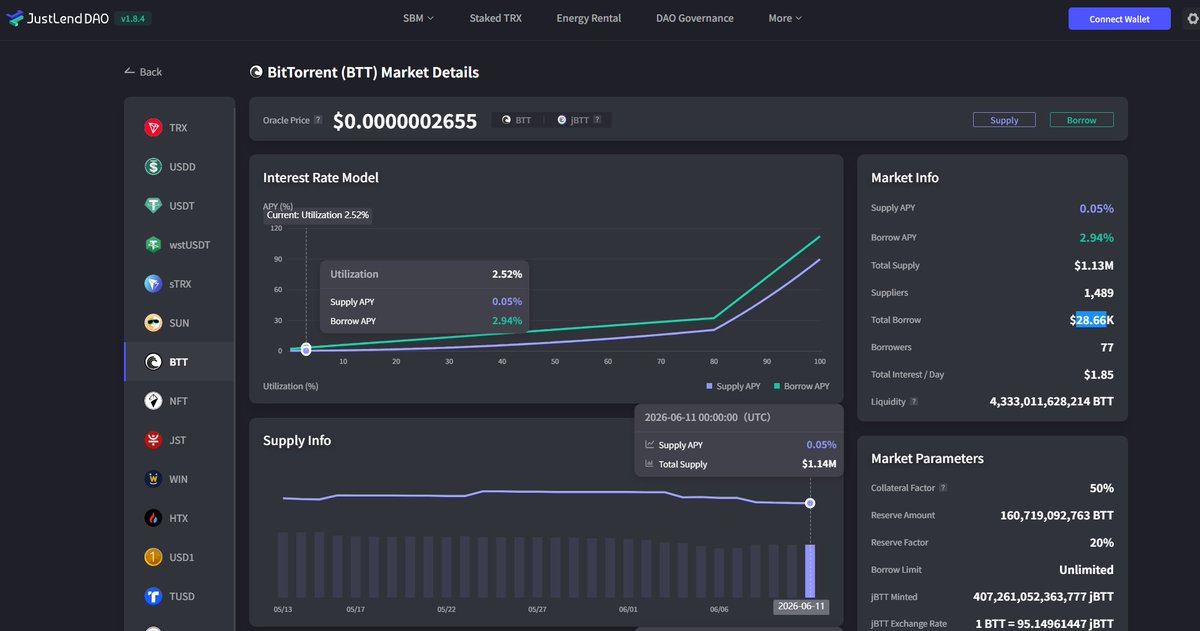Viewport: 1200px width, 631px height.
Task: Click the 06/01 bar in Supply Info chart
Action: click(628, 568)
